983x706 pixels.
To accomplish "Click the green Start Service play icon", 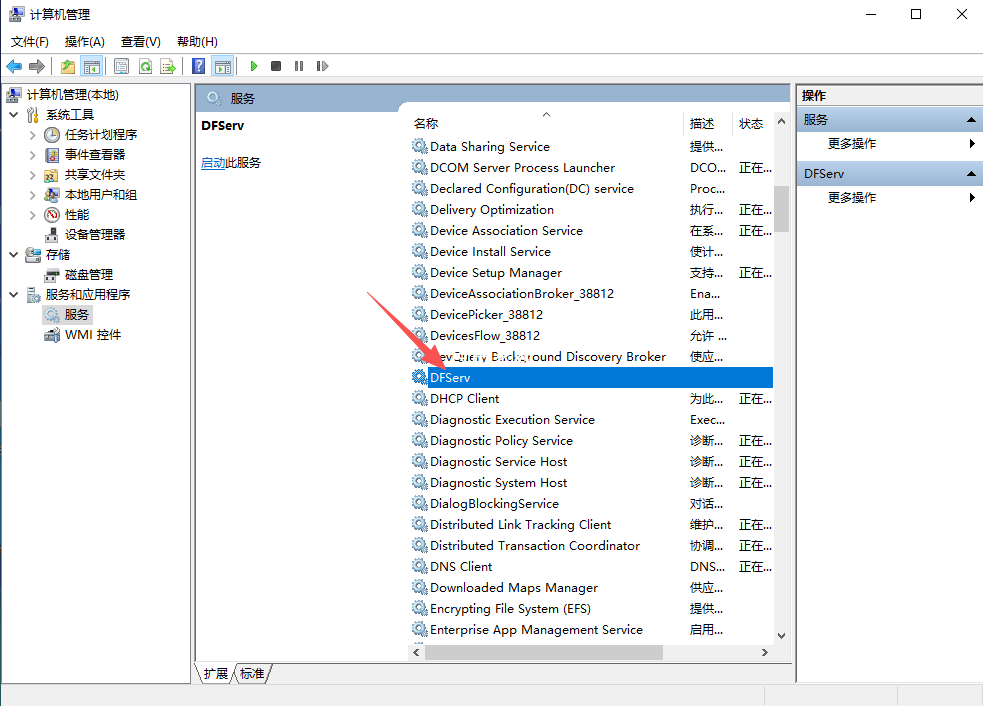I will [254, 66].
